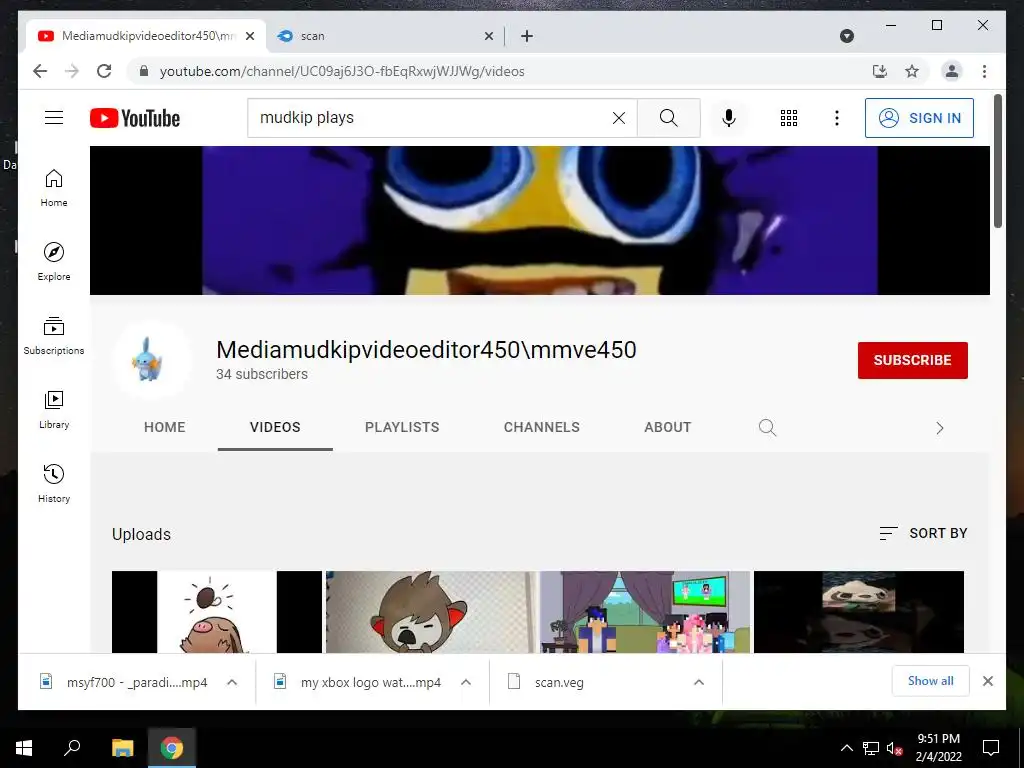
Task: Open a new Chrome tab
Action: coord(527,36)
